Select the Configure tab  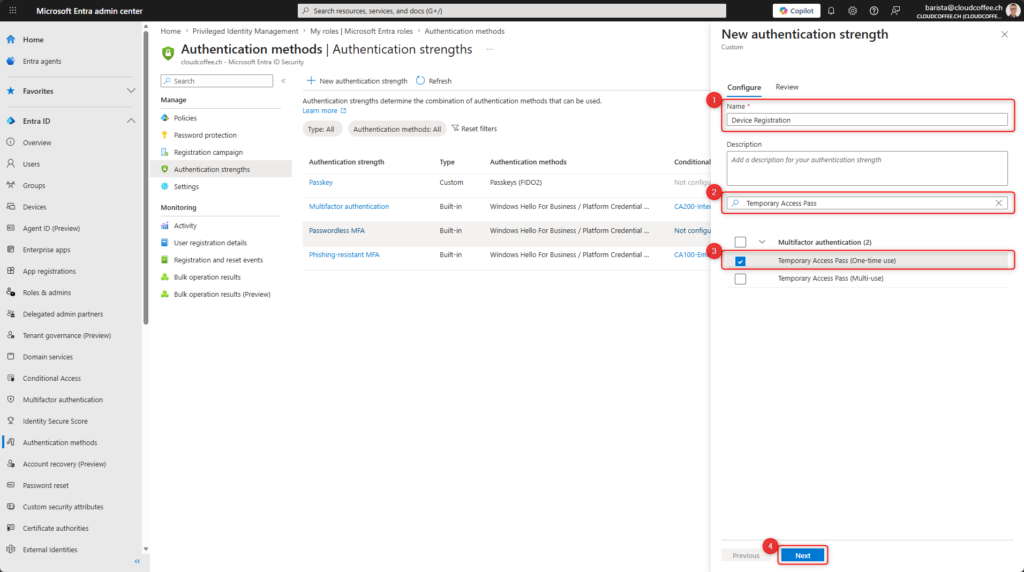(744, 87)
